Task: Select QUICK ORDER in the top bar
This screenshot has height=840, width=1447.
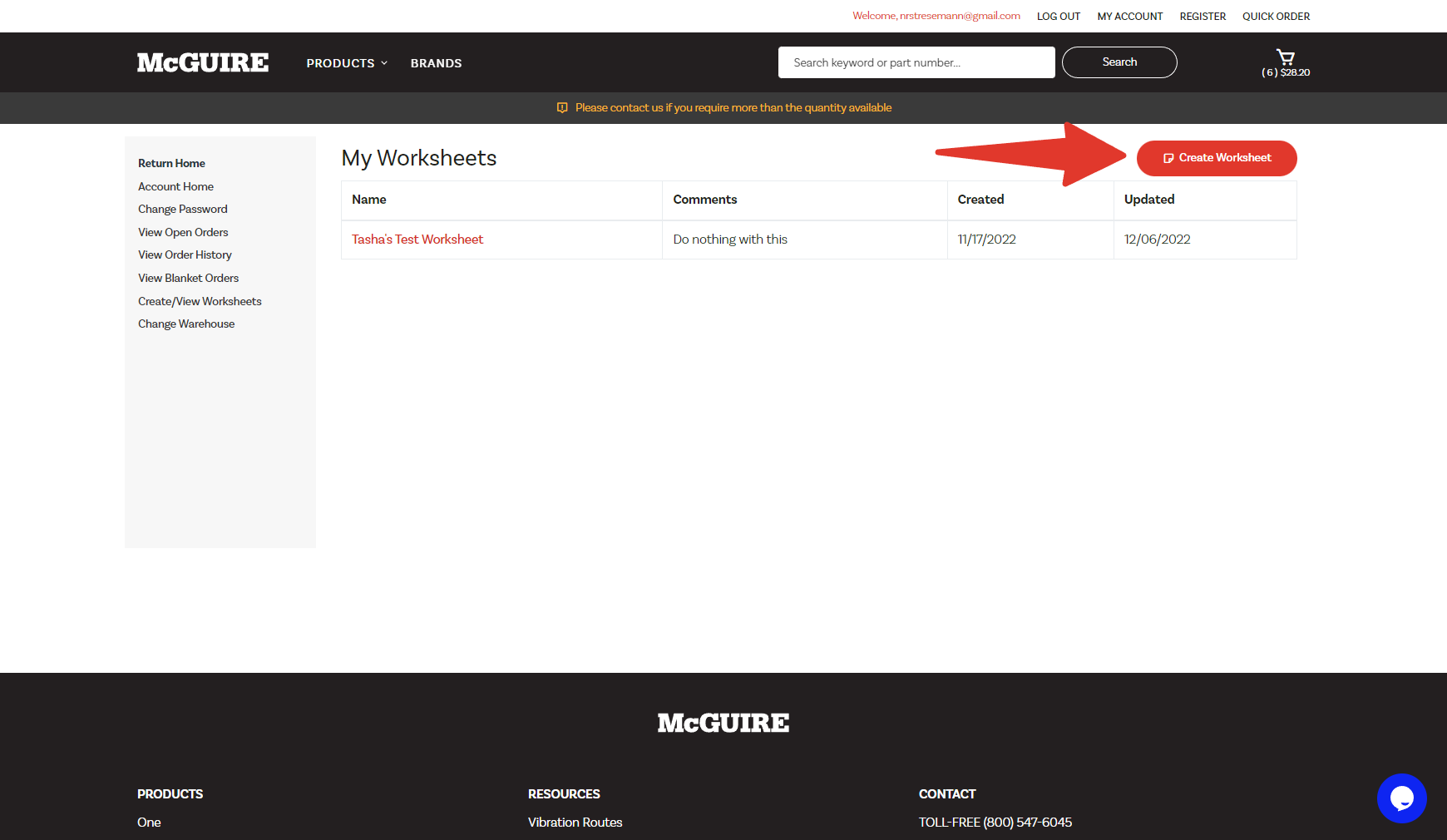Action: coord(1276,16)
